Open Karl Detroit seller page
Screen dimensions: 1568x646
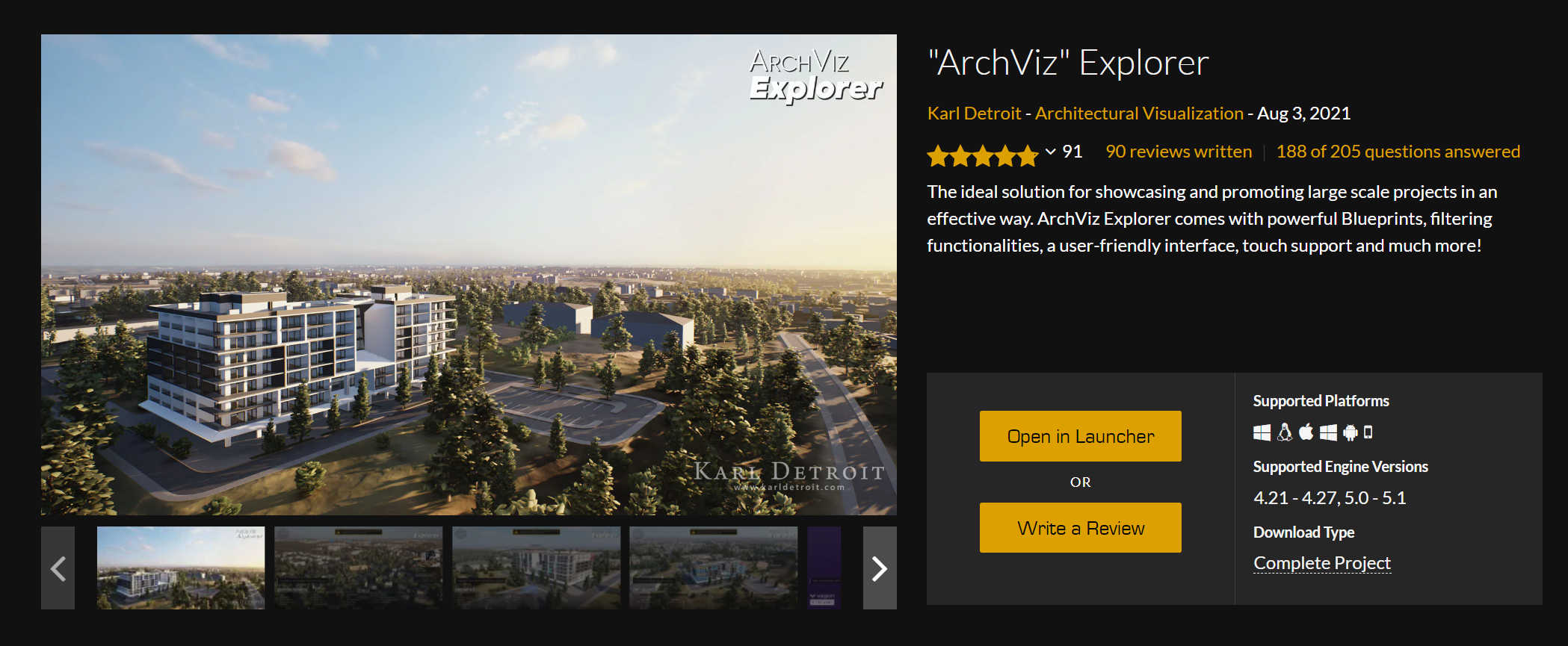[974, 114]
